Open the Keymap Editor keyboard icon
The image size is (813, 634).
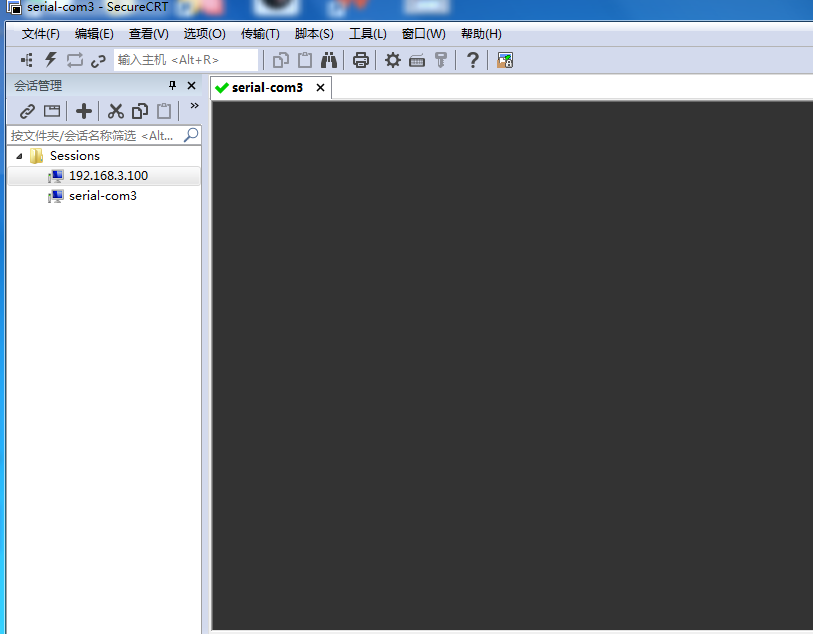click(417, 61)
